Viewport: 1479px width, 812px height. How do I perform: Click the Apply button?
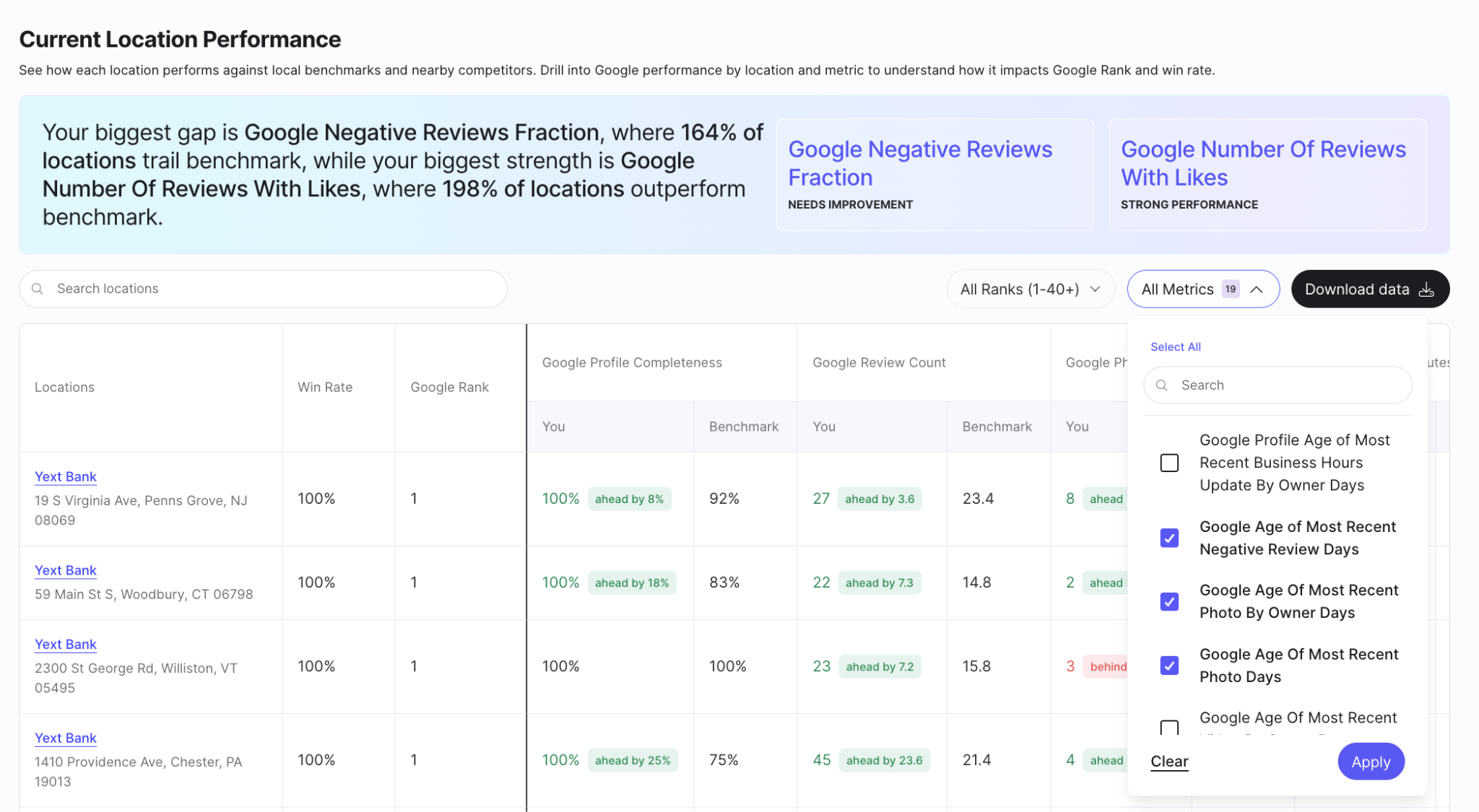coord(1371,761)
